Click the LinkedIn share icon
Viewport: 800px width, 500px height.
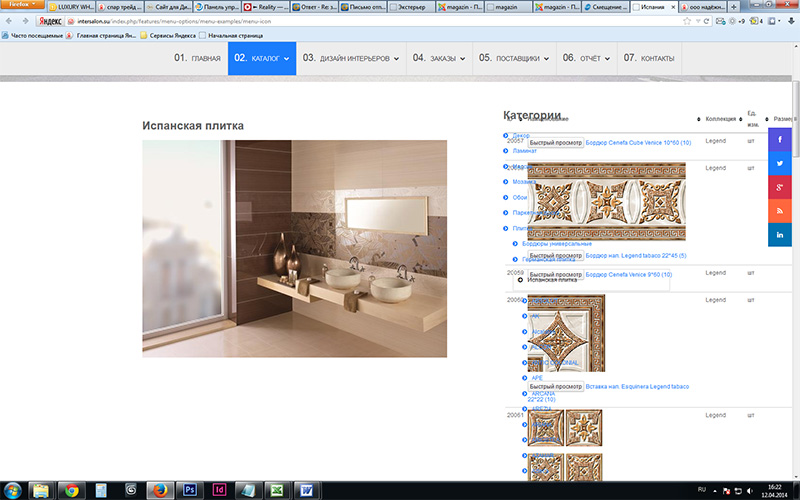coord(780,234)
